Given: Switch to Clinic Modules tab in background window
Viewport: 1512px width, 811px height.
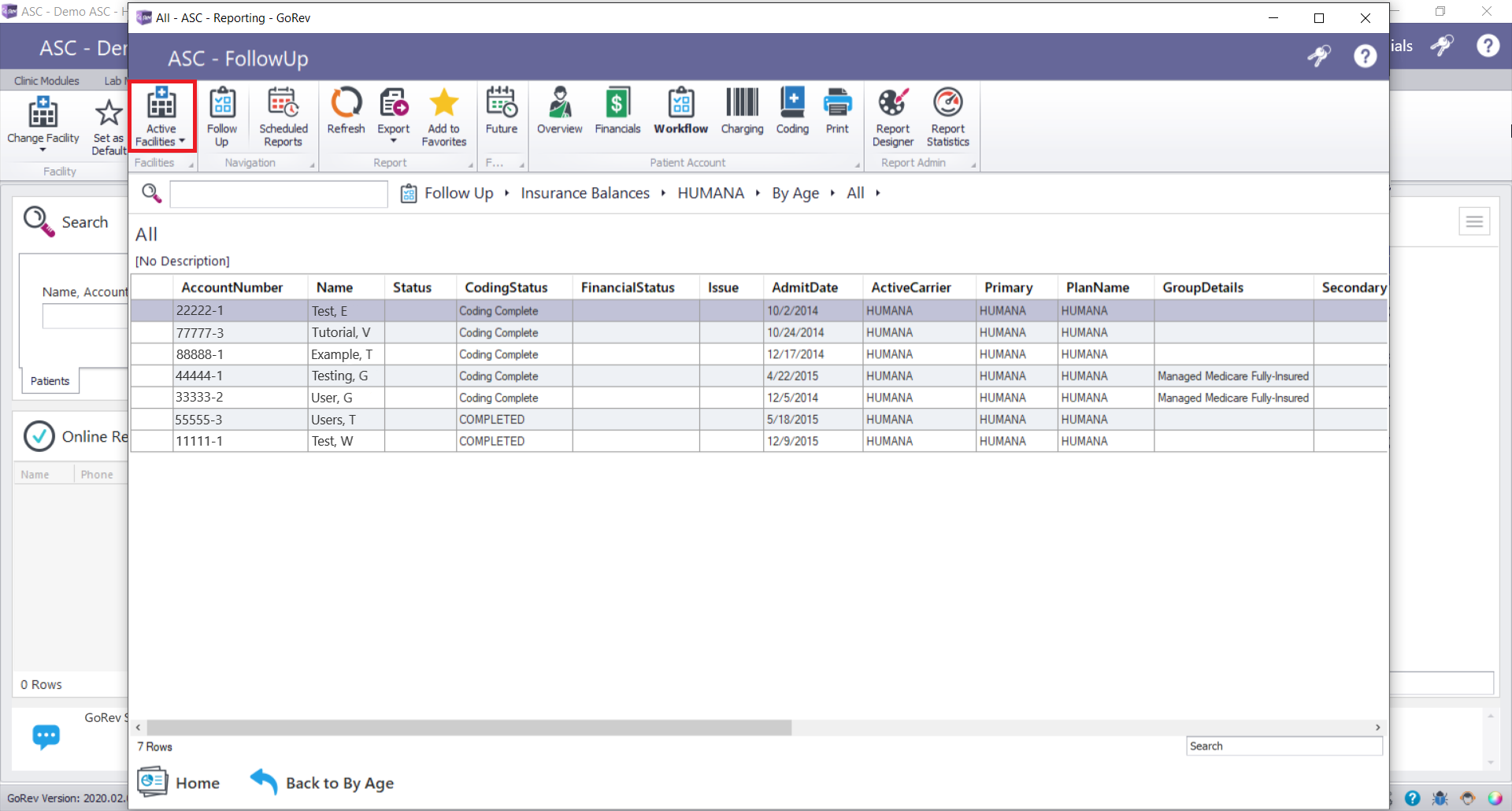Looking at the screenshot, I should tap(46, 80).
